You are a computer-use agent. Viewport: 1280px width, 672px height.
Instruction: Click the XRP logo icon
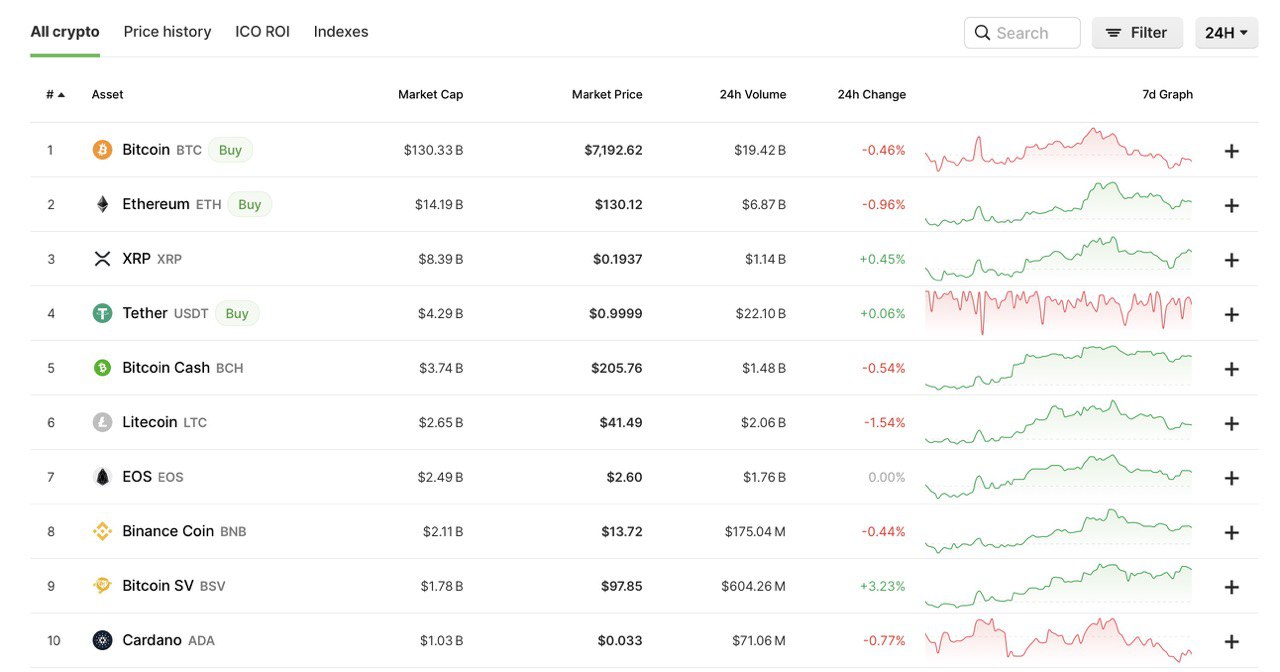102,259
